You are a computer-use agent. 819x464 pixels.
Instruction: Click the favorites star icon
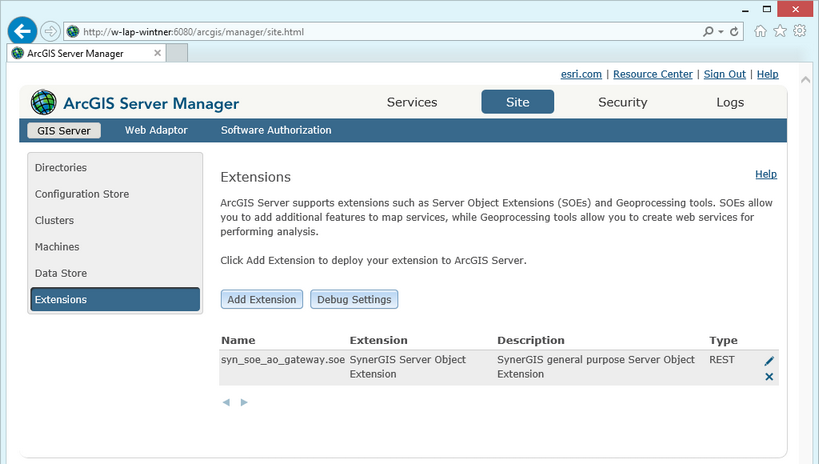781,31
